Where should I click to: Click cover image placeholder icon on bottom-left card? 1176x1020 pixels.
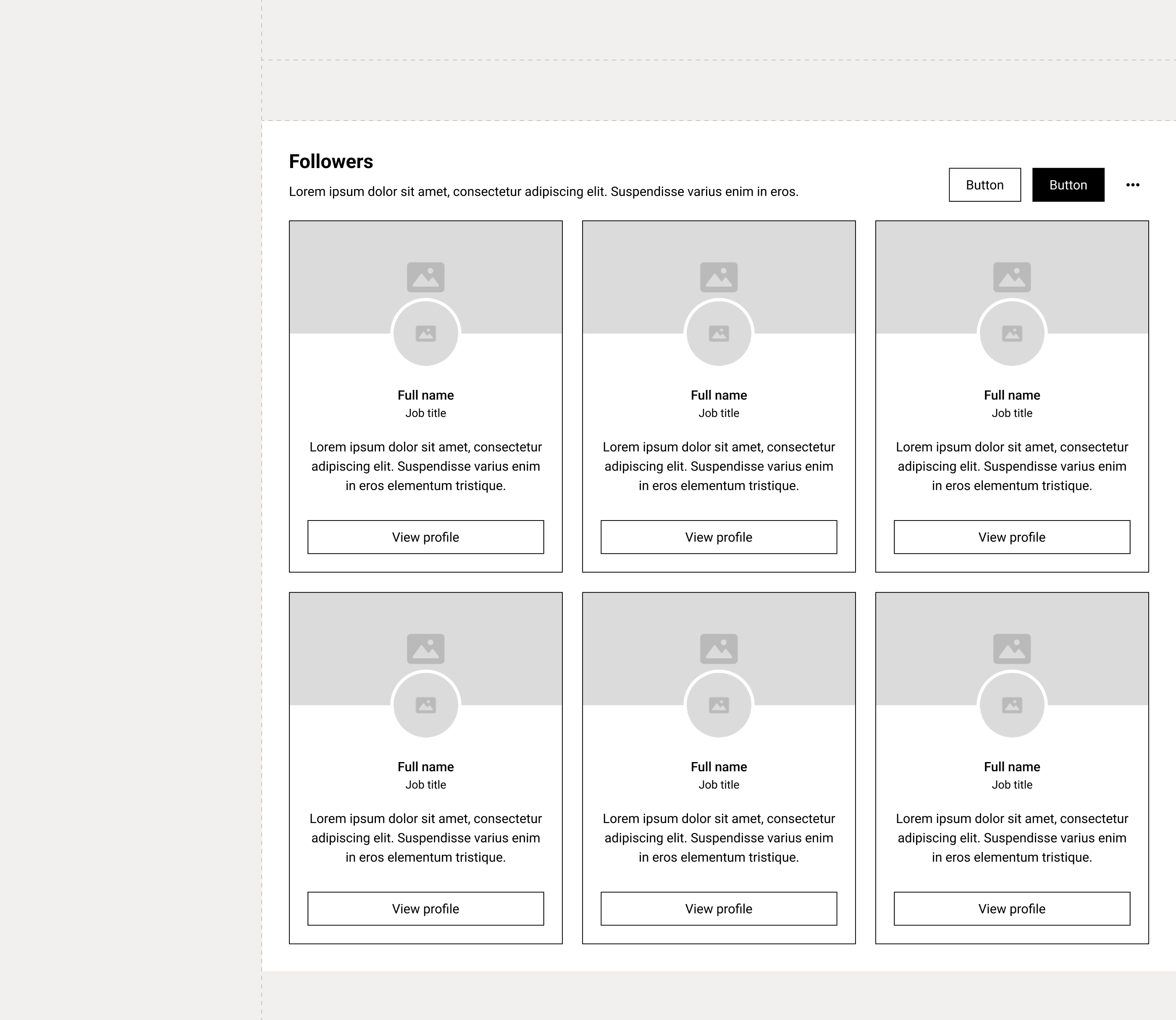pos(425,649)
